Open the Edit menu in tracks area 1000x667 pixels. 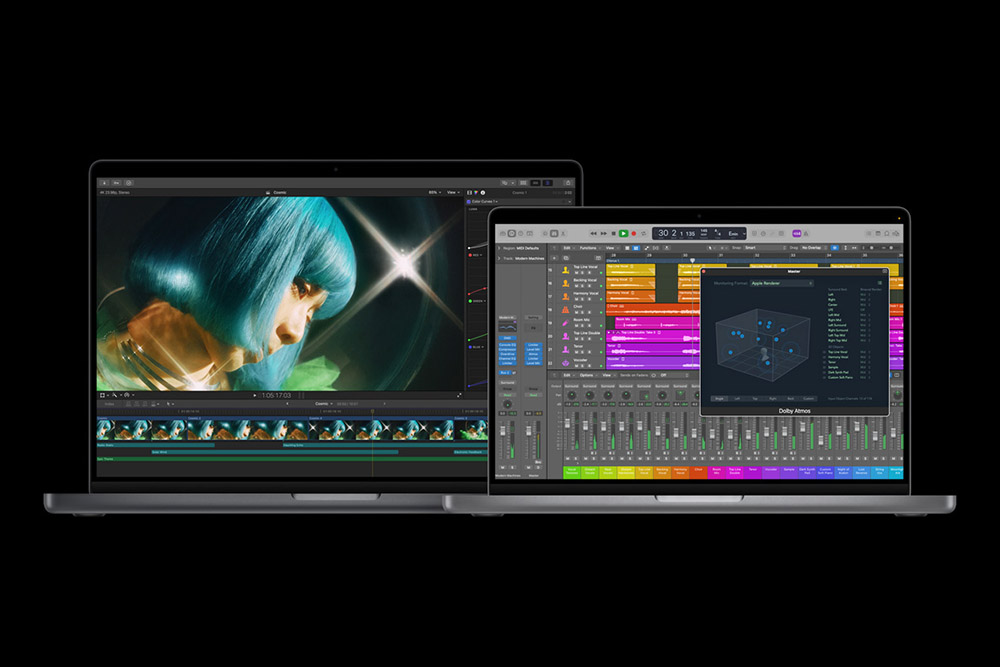(567, 248)
